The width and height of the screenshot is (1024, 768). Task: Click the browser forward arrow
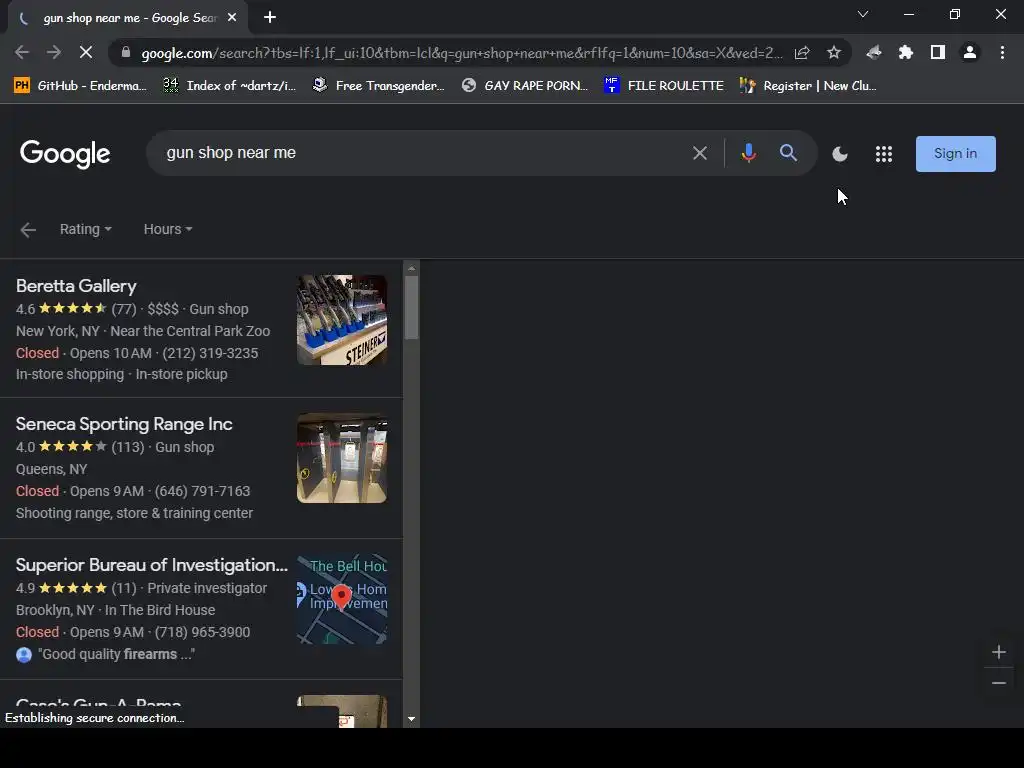tap(54, 53)
